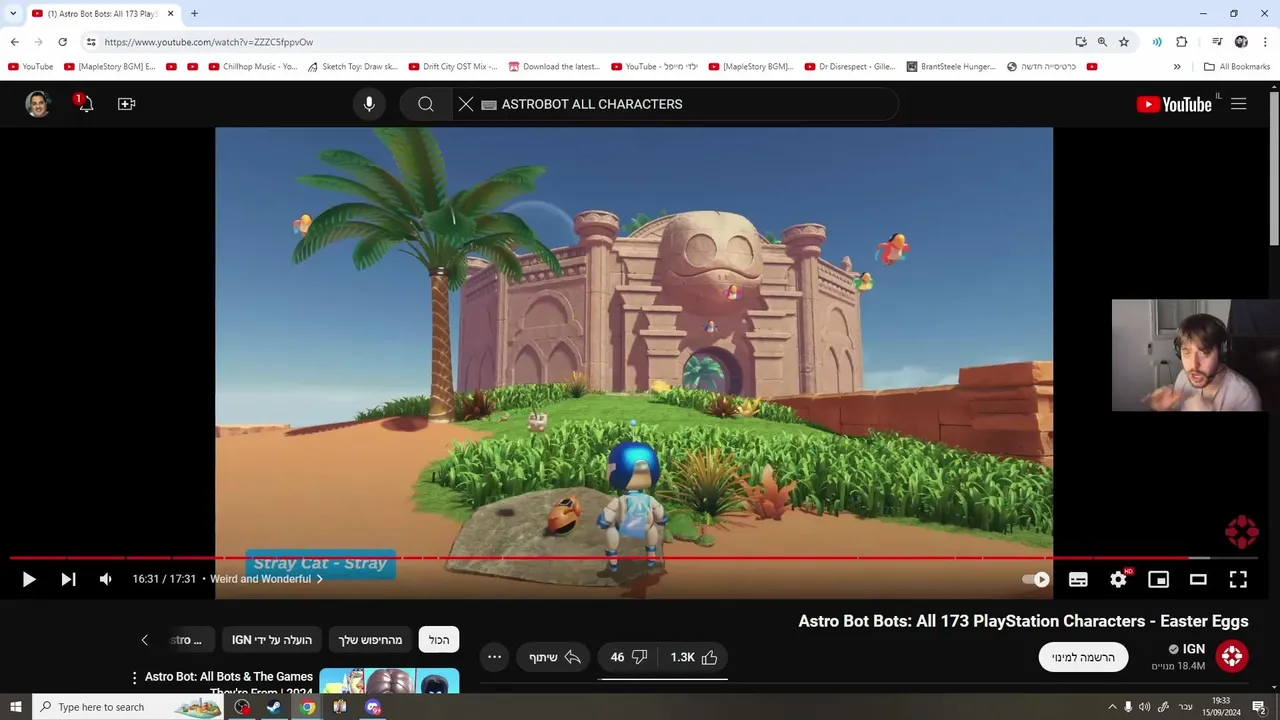Screen dimensions: 1280x720
Task: Mute the video volume speaker icon
Action: click(106, 579)
